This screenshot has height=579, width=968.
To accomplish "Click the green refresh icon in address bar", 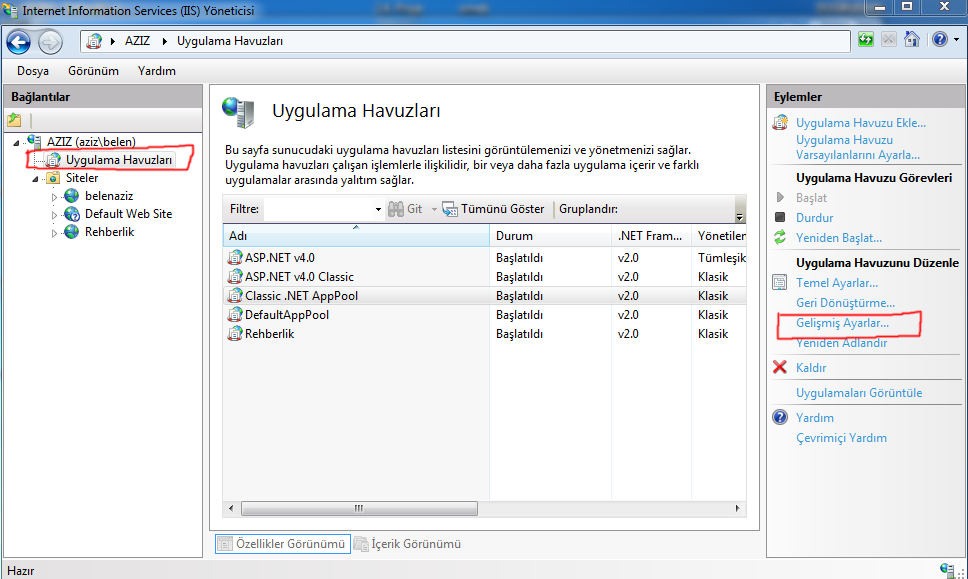I will pyautogui.click(x=866, y=40).
